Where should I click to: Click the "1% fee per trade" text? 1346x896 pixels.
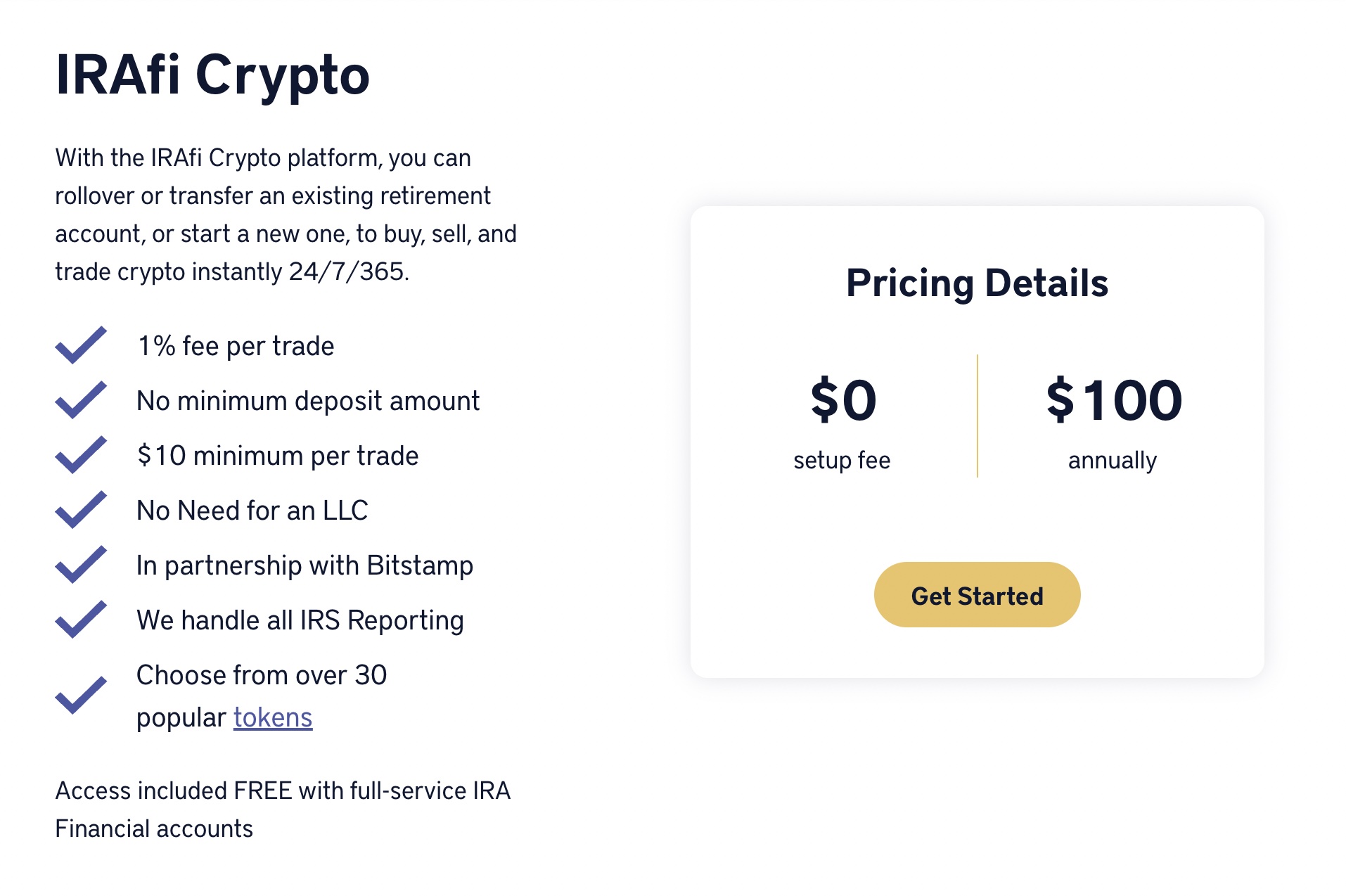[x=236, y=346]
